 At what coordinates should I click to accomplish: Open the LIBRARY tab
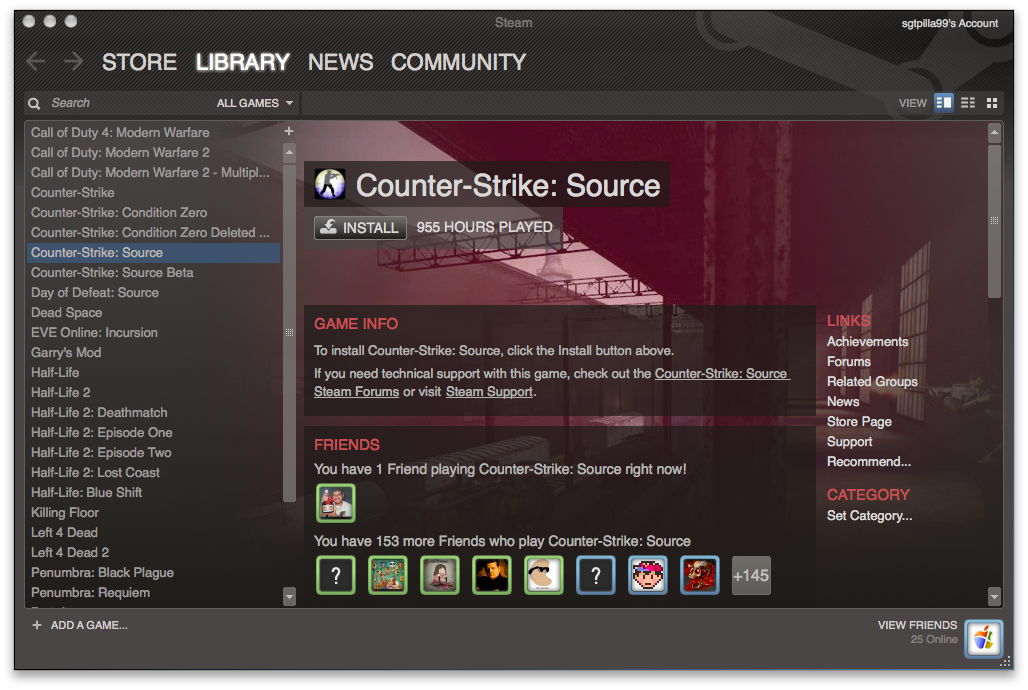[243, 62]
